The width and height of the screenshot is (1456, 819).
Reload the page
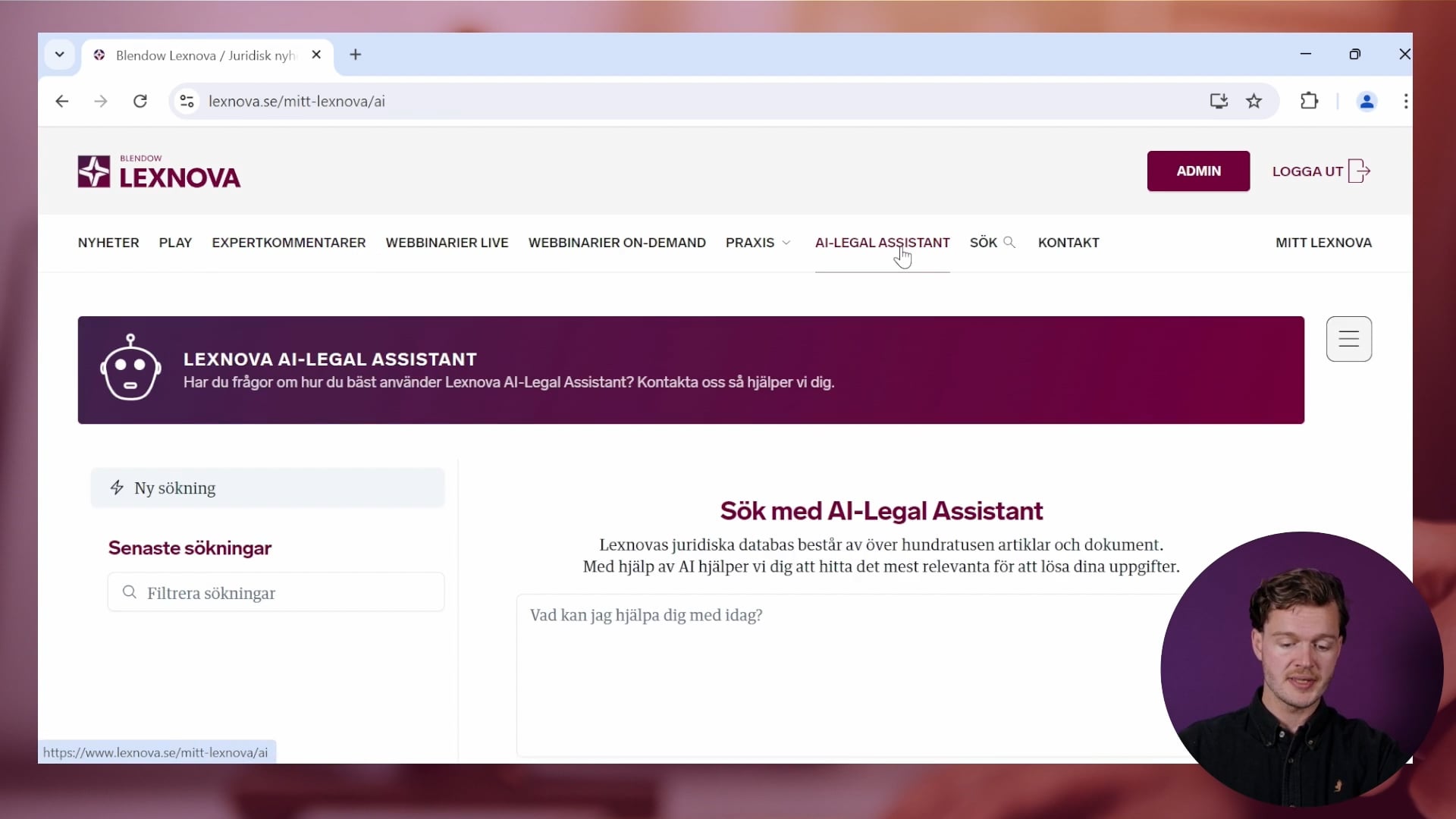(140, 101)
